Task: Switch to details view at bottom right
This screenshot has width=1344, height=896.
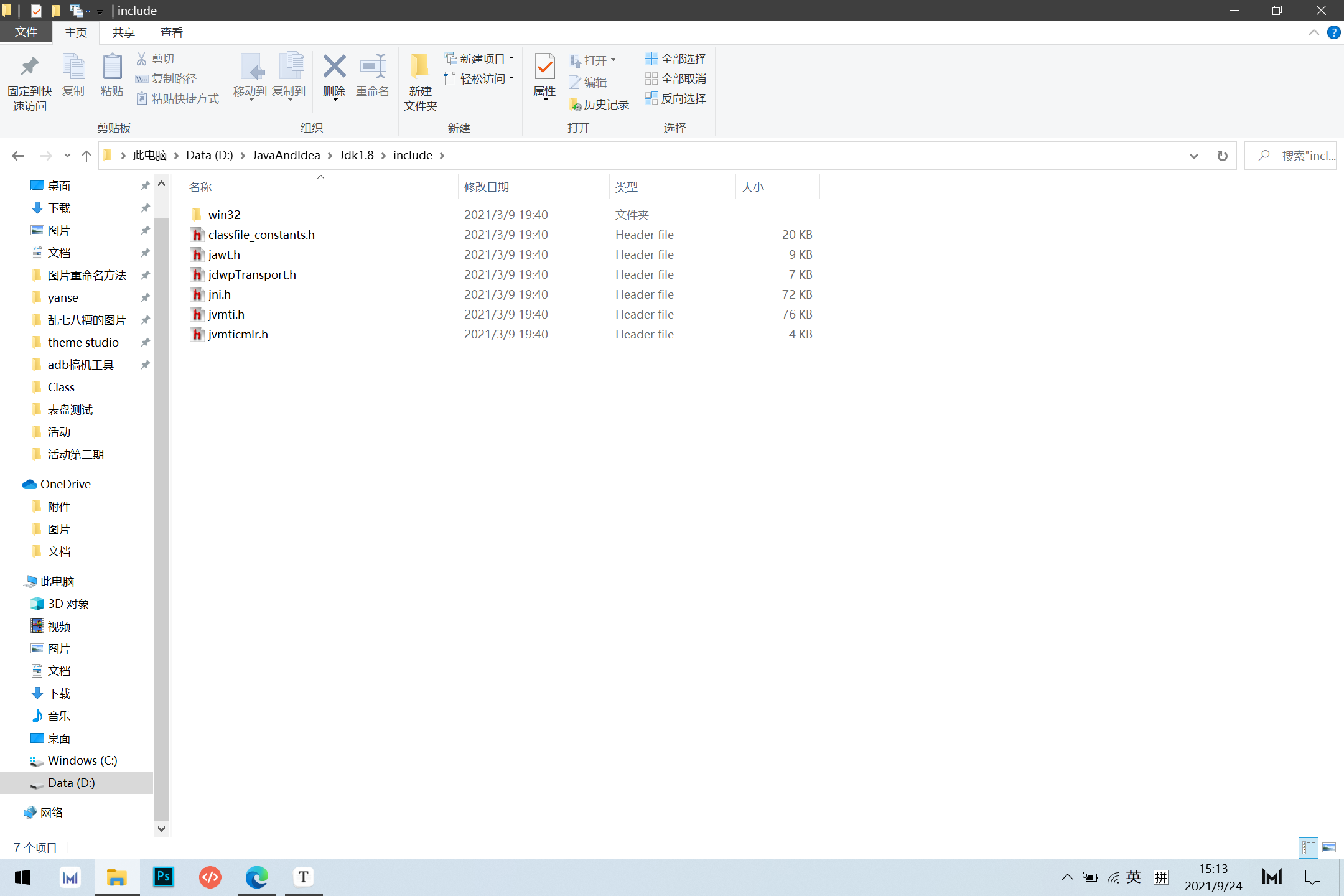Action: 1309,847
